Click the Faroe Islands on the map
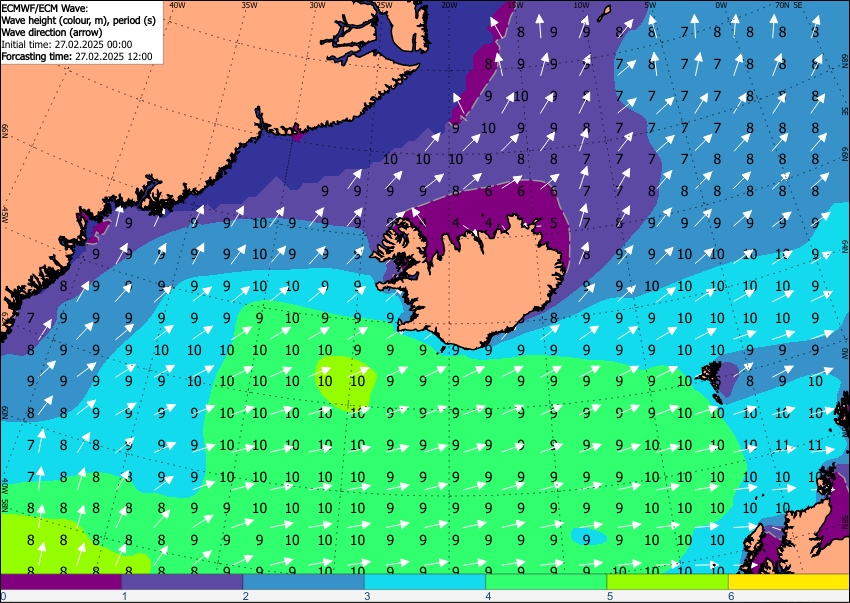The height and width of the screenshot is (603, 850). (711, 381)
